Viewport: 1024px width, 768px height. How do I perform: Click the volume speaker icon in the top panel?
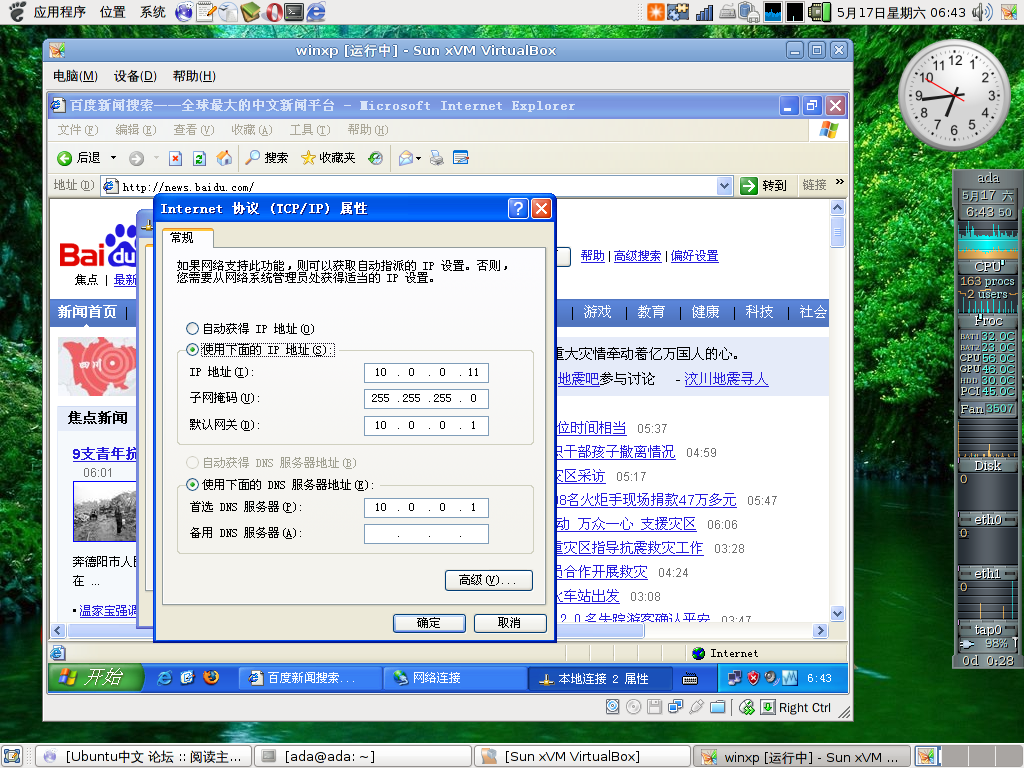tap(982, 12)
